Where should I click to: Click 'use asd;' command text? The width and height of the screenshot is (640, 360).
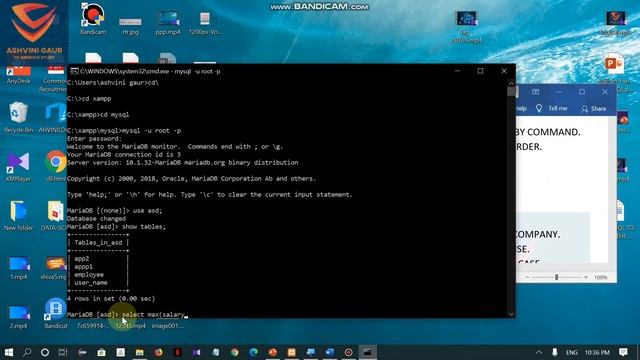[147, 211]
